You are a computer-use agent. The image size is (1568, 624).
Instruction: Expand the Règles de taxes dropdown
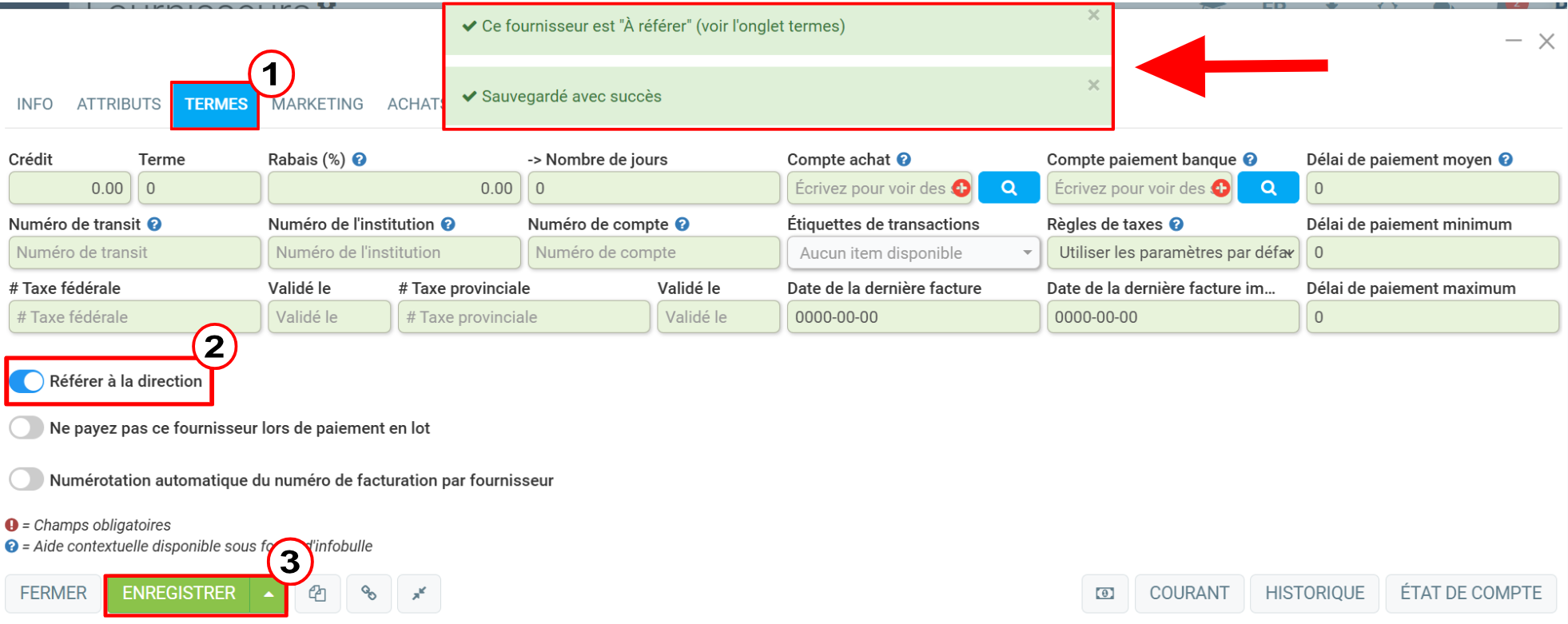[x=1173, y=253]
